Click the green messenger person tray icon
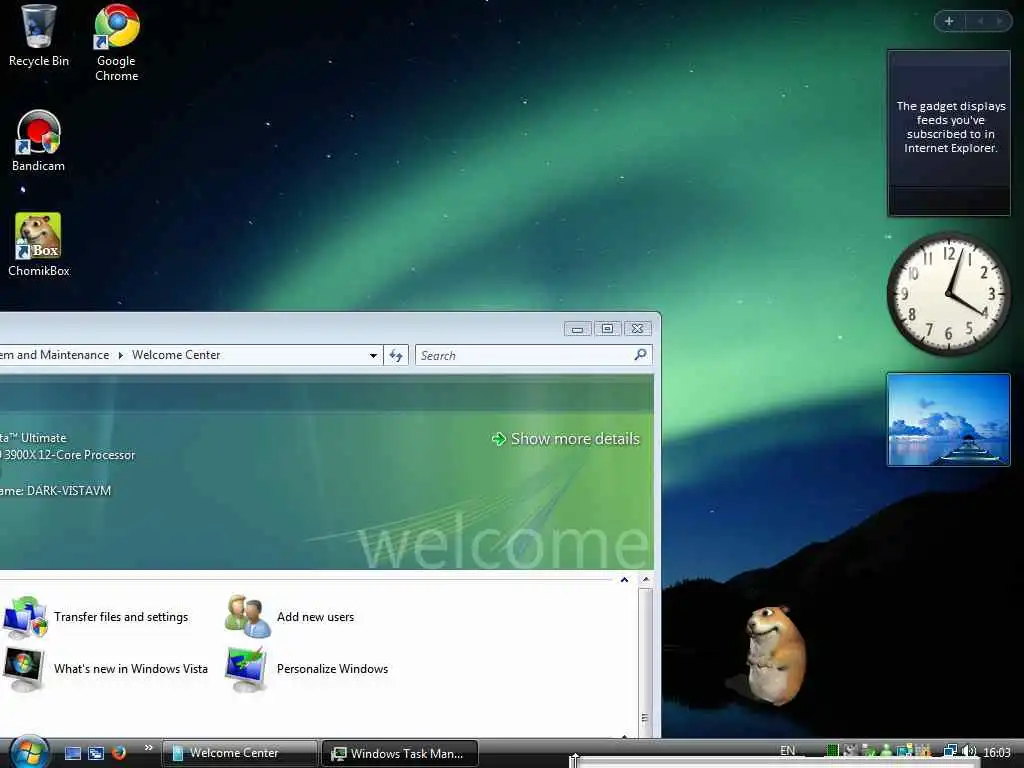The width and height of the screenshot is (1024, 768). 886,752
